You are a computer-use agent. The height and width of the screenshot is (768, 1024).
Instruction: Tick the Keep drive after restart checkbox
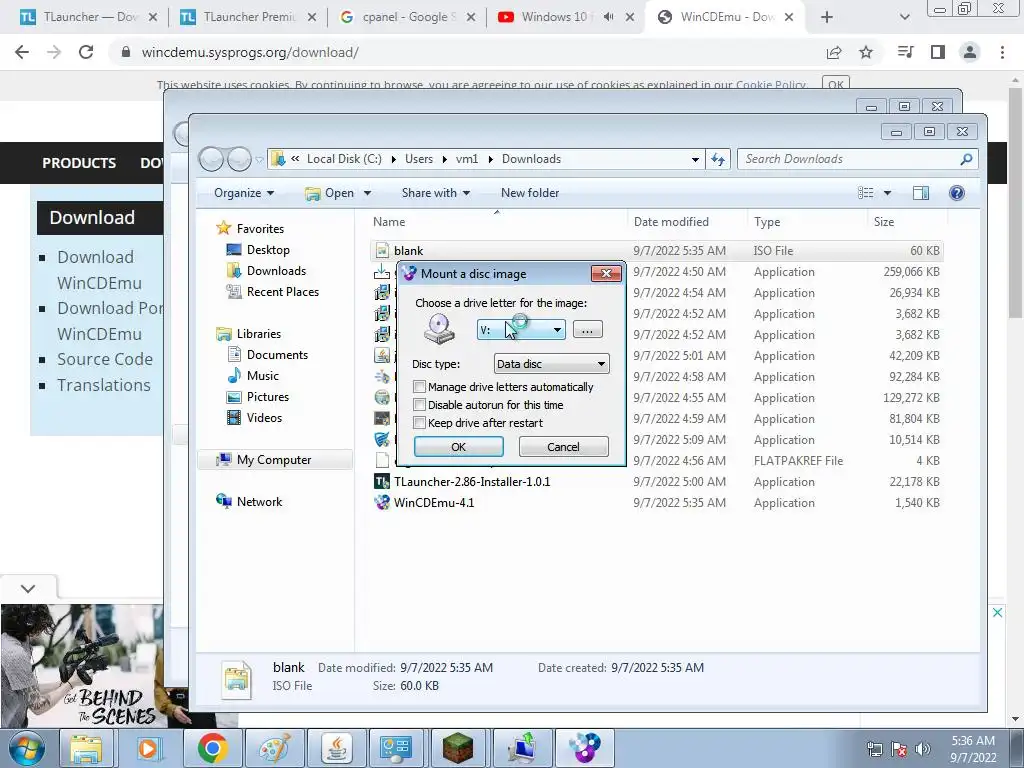click(420, 423)
